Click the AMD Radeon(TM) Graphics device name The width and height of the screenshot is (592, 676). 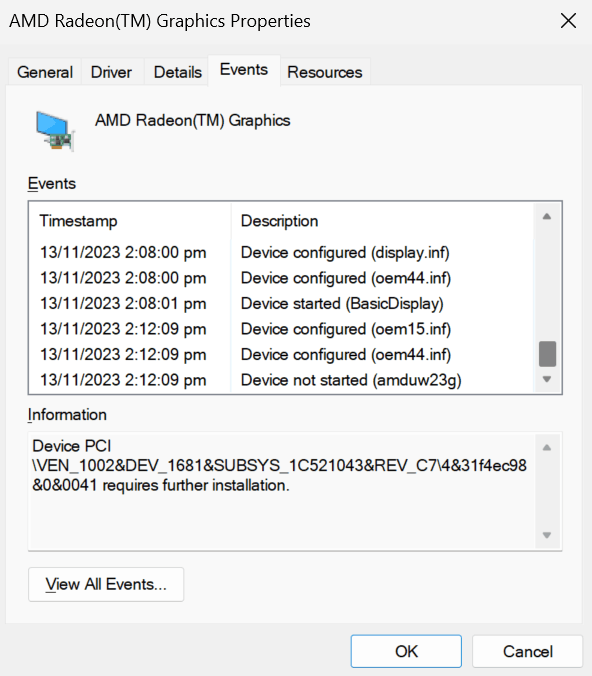193,120
